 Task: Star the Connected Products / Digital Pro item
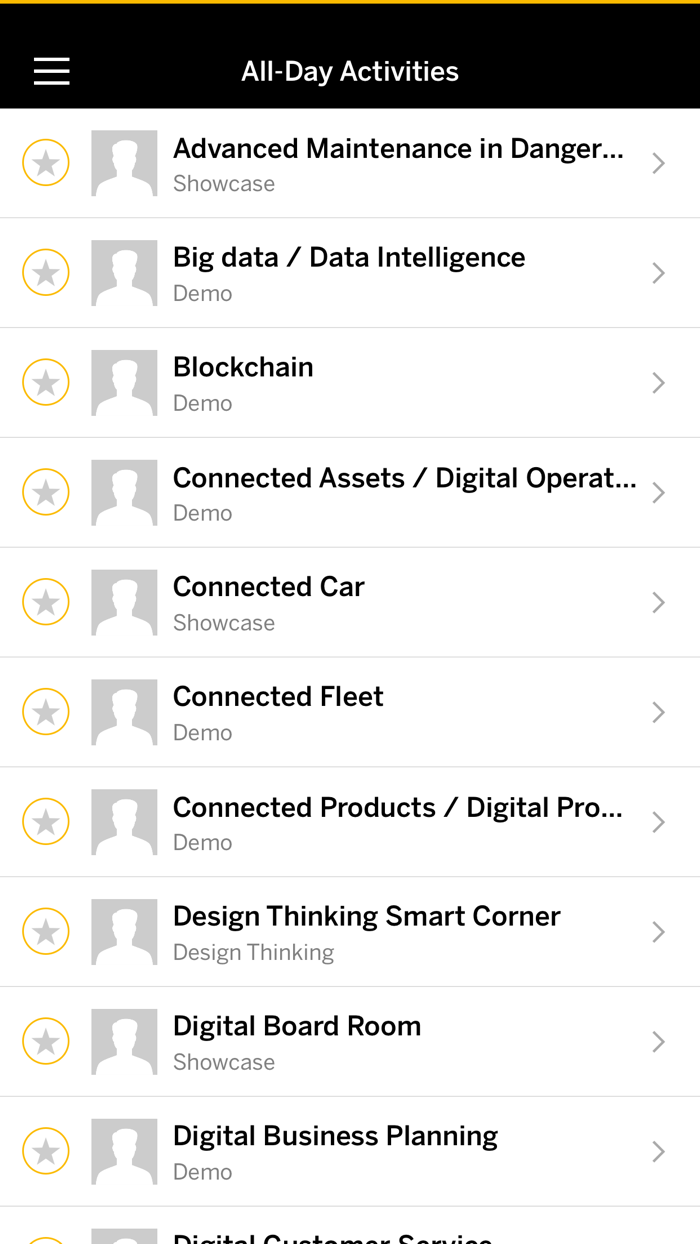45,821
